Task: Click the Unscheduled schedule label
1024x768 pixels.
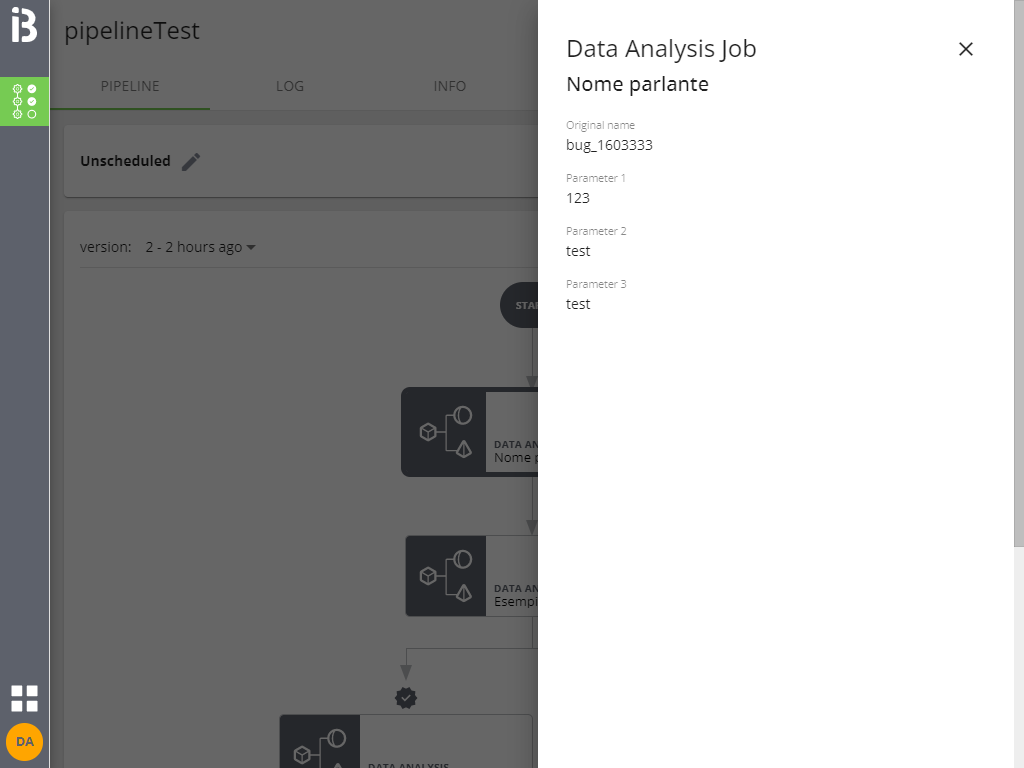Action: (124, 161)
